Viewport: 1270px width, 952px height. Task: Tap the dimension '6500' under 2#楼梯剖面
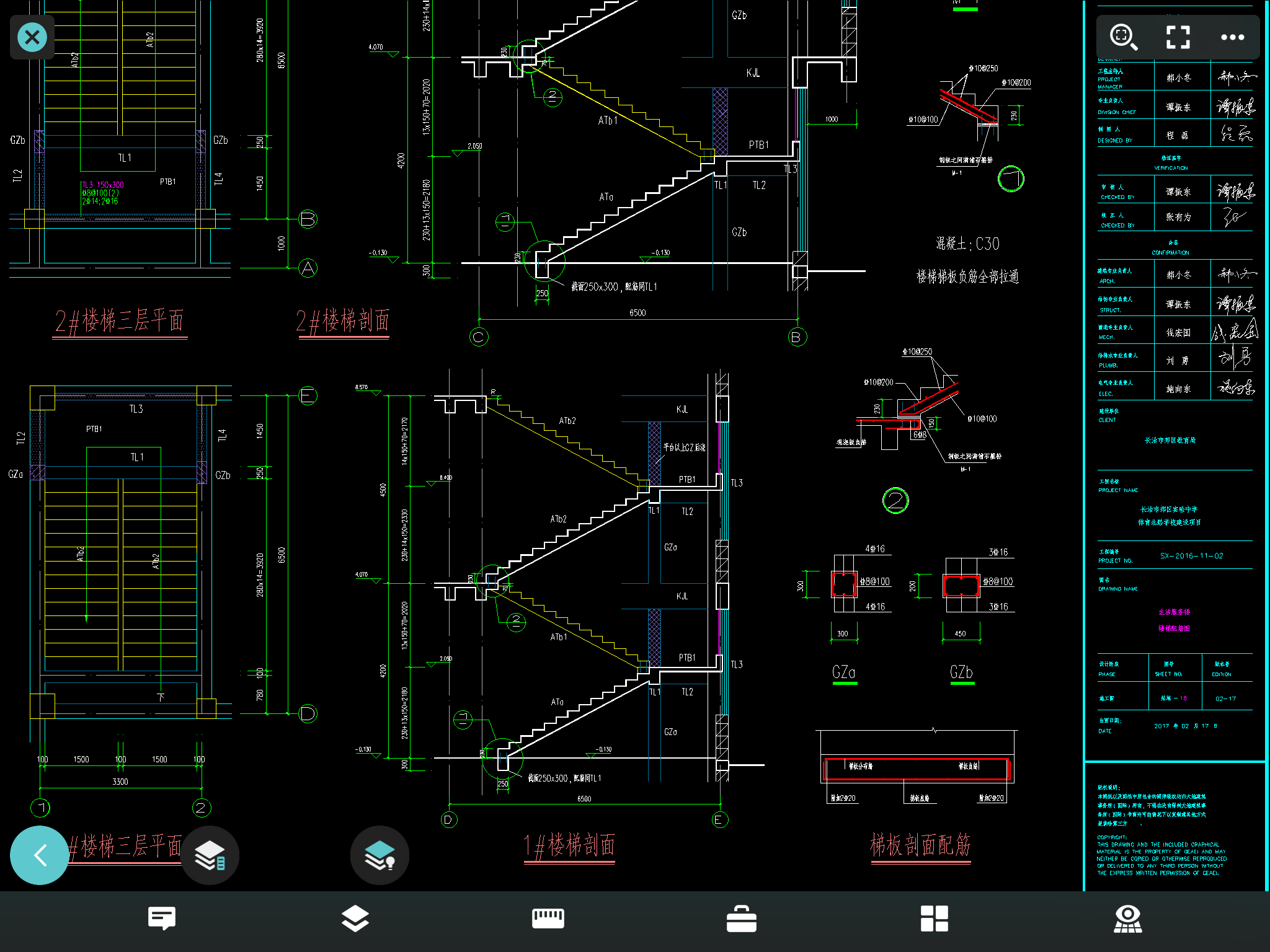point(637,313)
